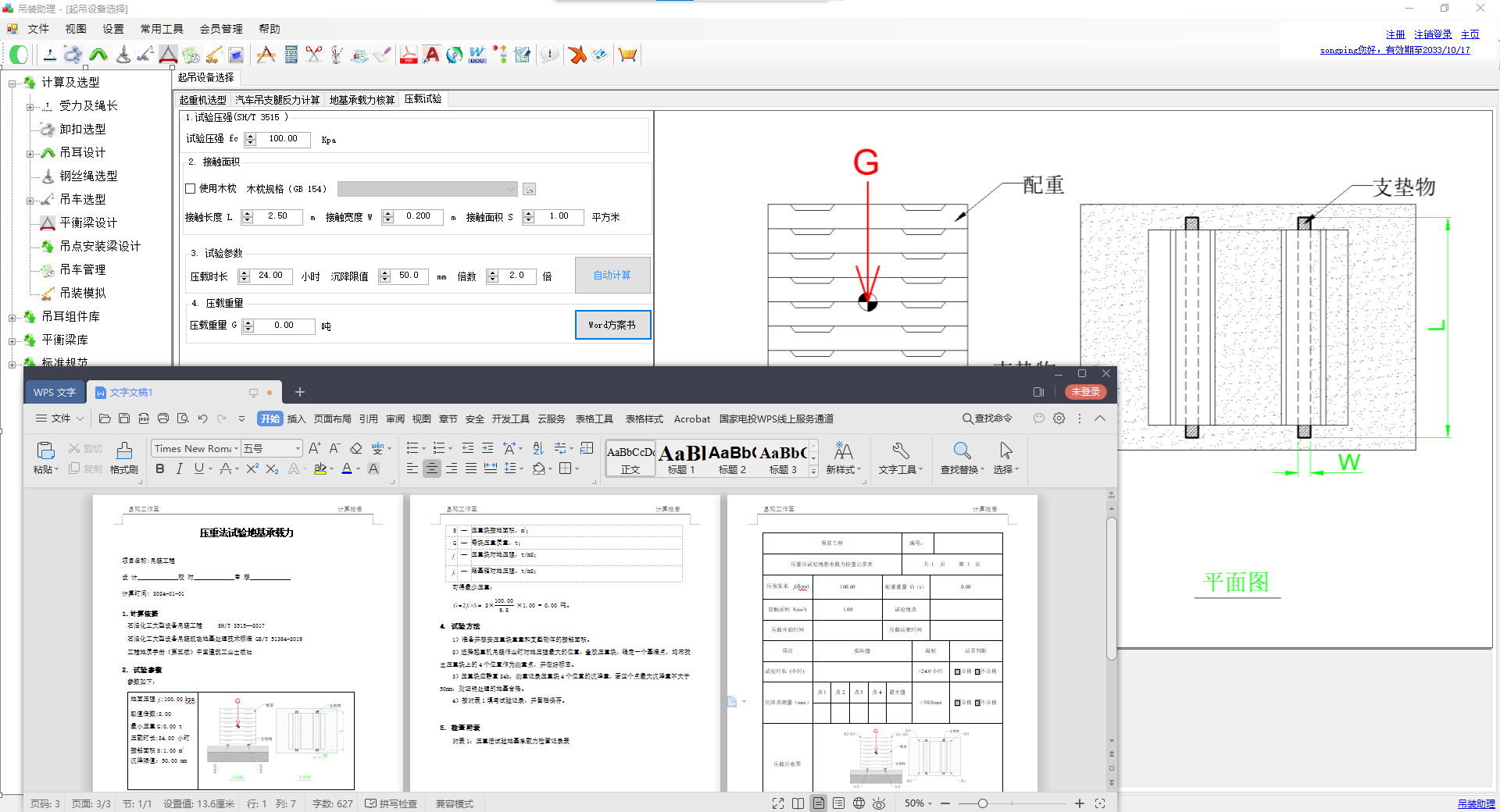Open the hook wire rope toolbar icon
Viewport: 1500px width, 812px height.
click(x=123, y=55)
